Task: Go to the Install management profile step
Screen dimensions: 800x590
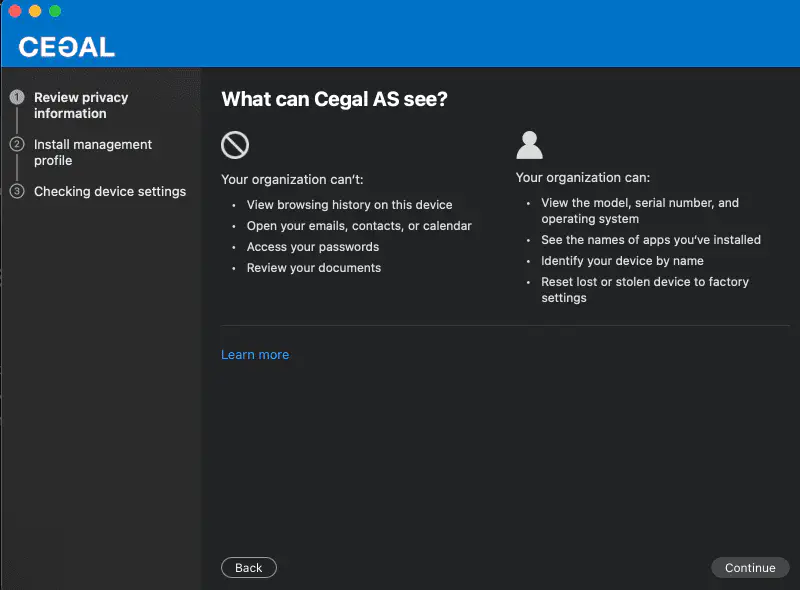Action: click(x=92, y=152)
